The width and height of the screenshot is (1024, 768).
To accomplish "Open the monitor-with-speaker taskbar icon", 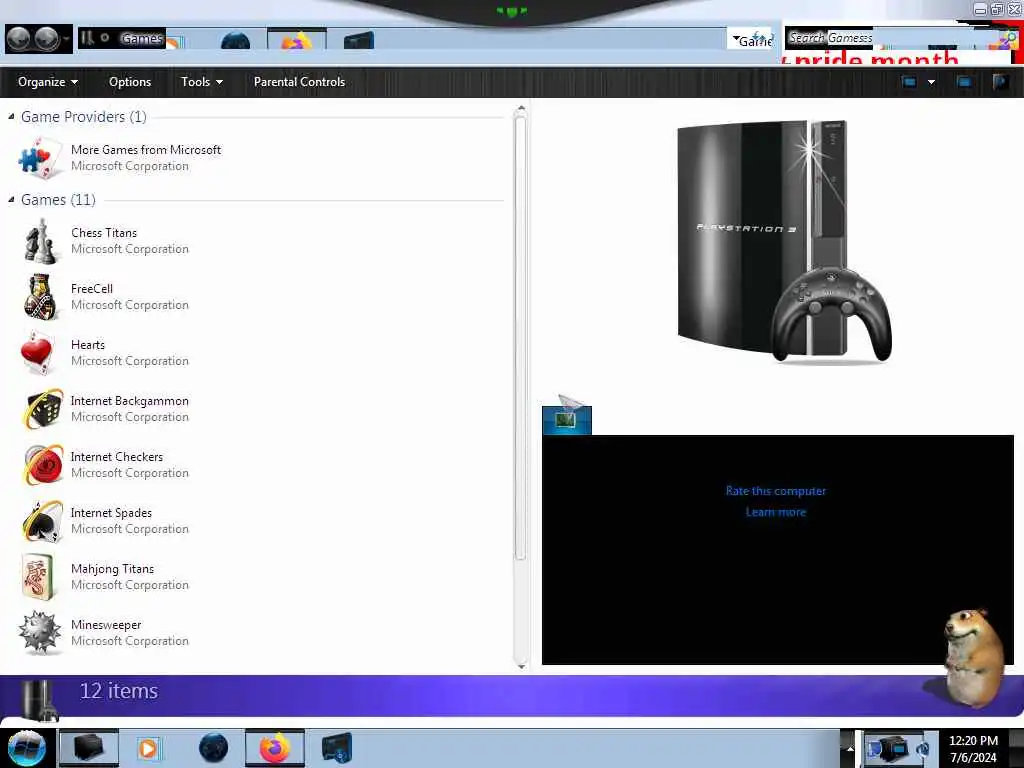I will point(336,748).
